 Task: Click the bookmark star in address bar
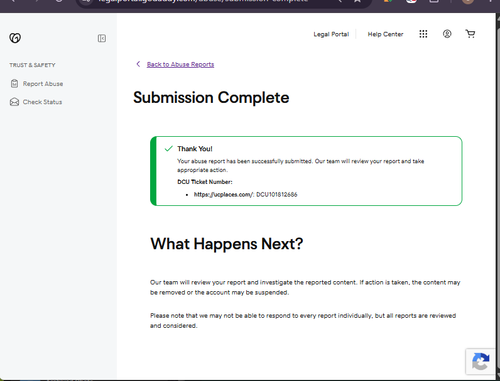[x=357, y=1]
